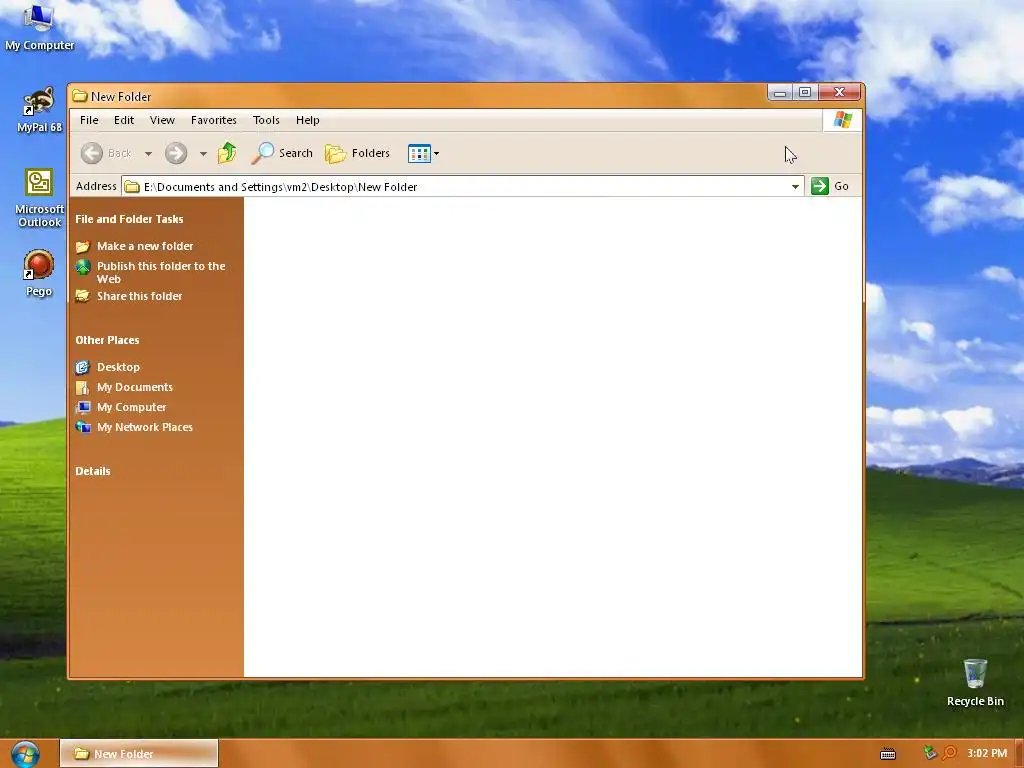Open the Start menu orb

point(25,754)
